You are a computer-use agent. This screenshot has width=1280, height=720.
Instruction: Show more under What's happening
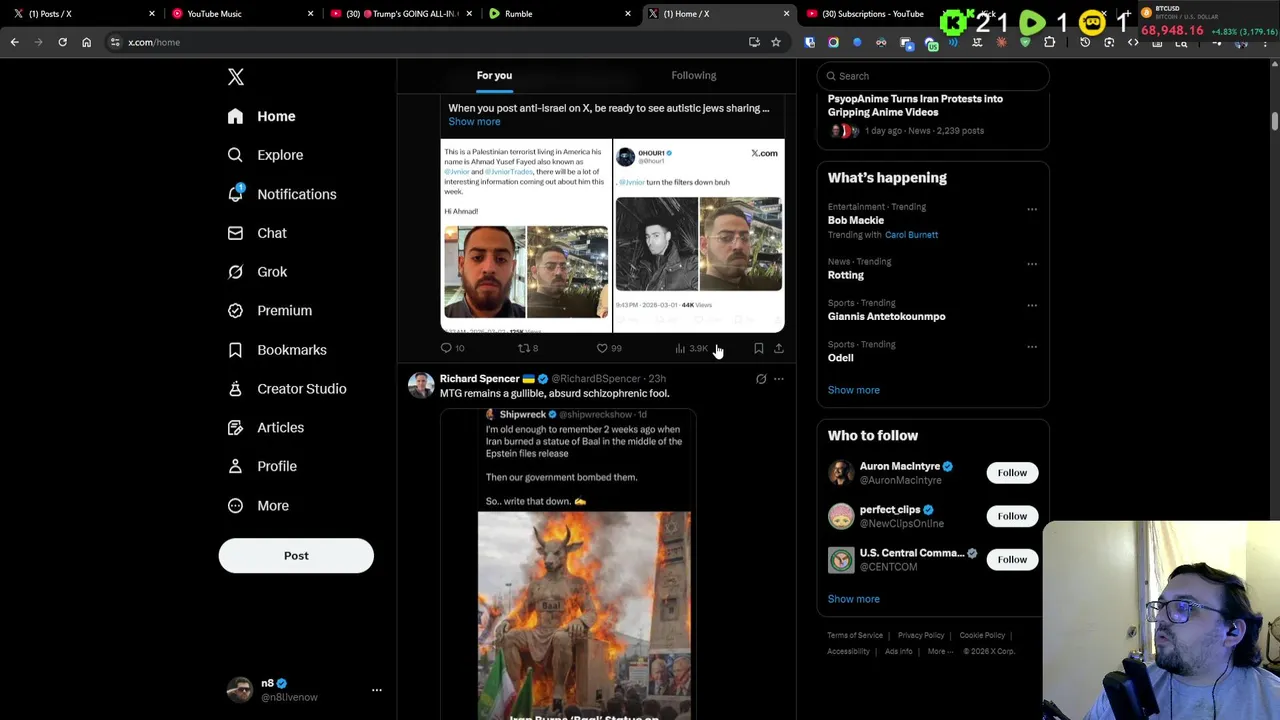853,390
